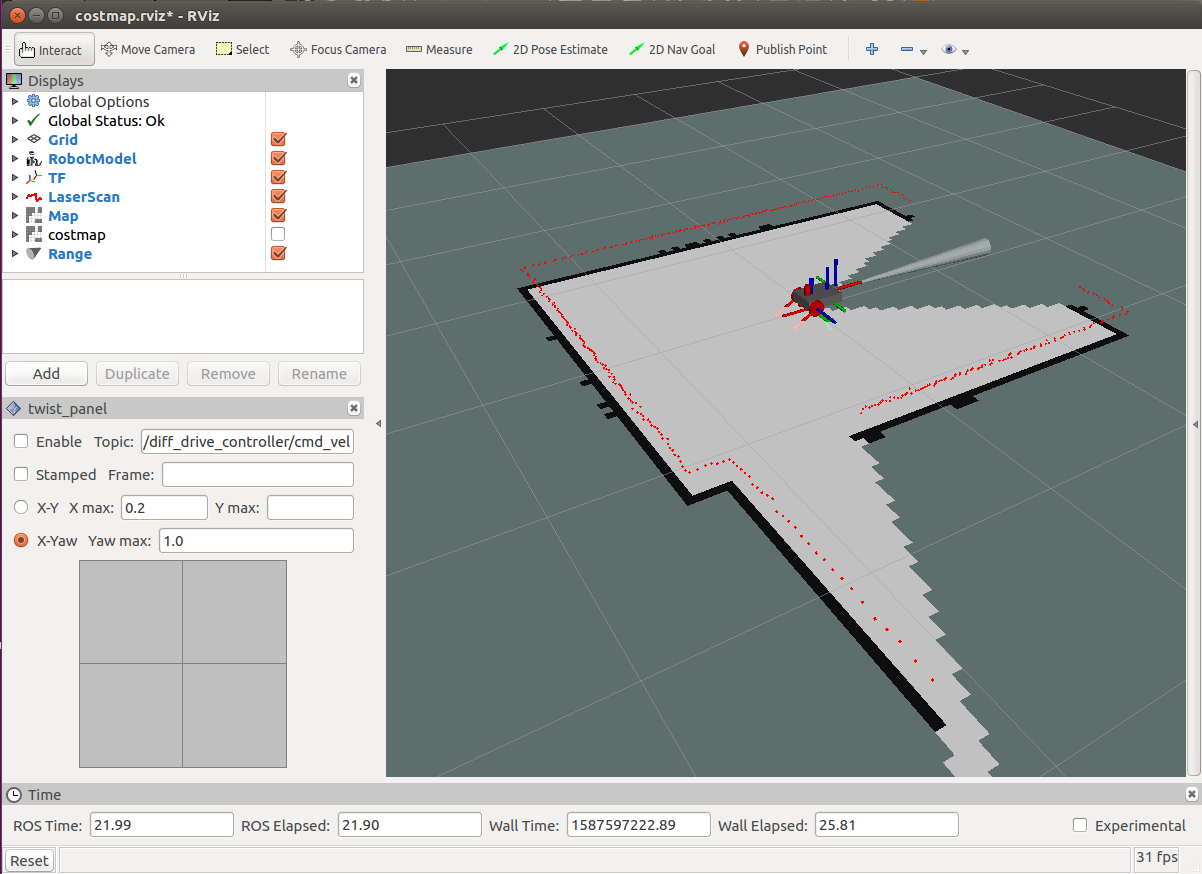The width and height of the screenshot is (1202, 874).
Task: Click the Reset button
Action: (x=29, y=860)
